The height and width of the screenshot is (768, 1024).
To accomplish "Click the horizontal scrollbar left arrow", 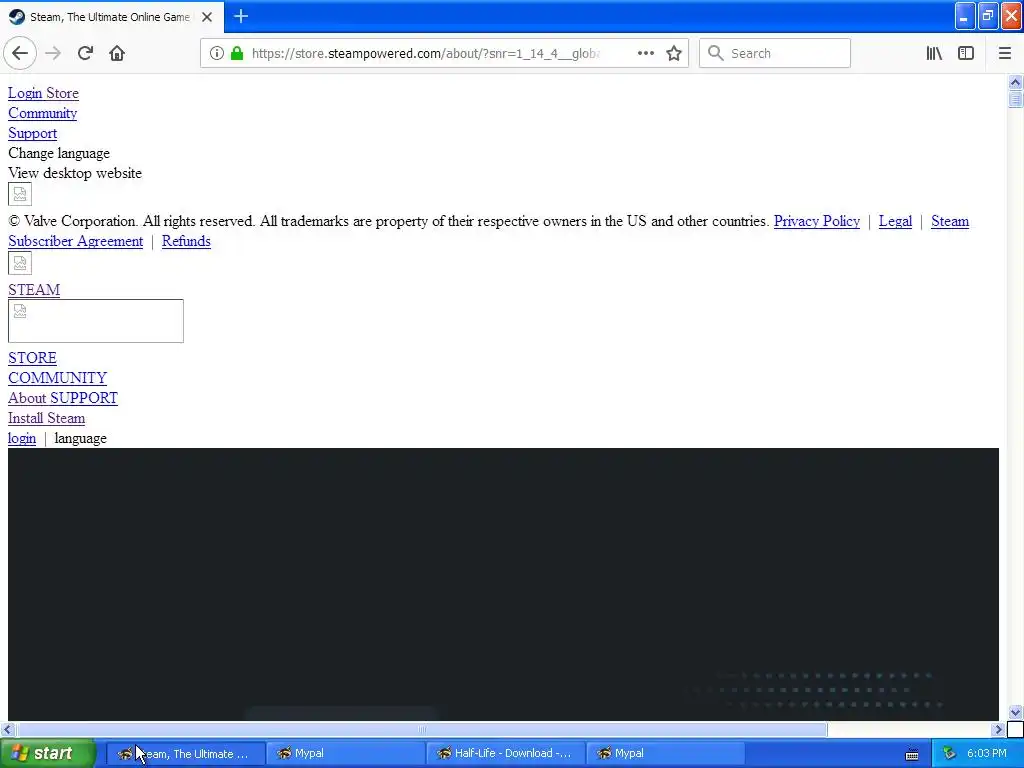I will (x=8, y=729).
